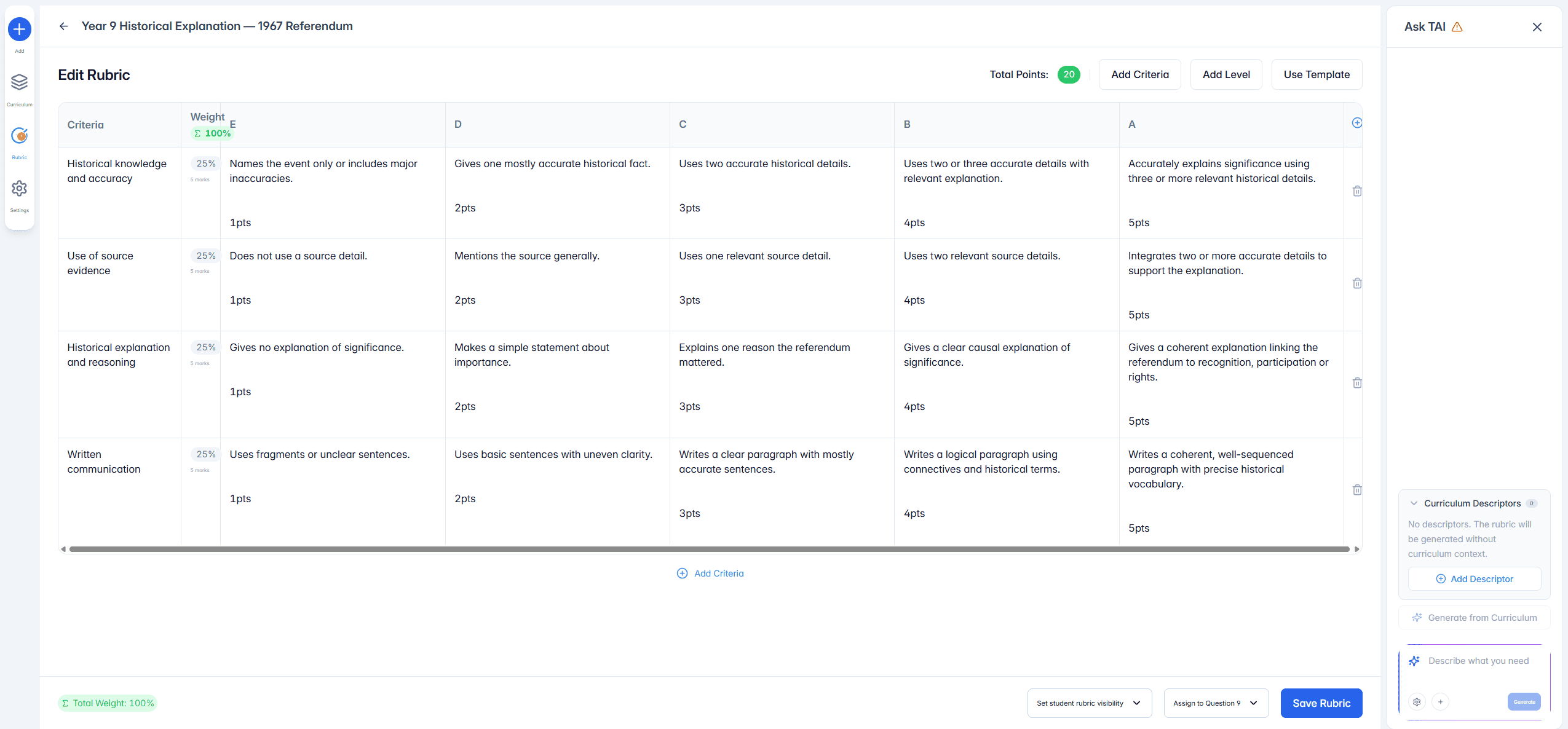
Task: Click the 25% weight for Written communication
Action: 206,454
